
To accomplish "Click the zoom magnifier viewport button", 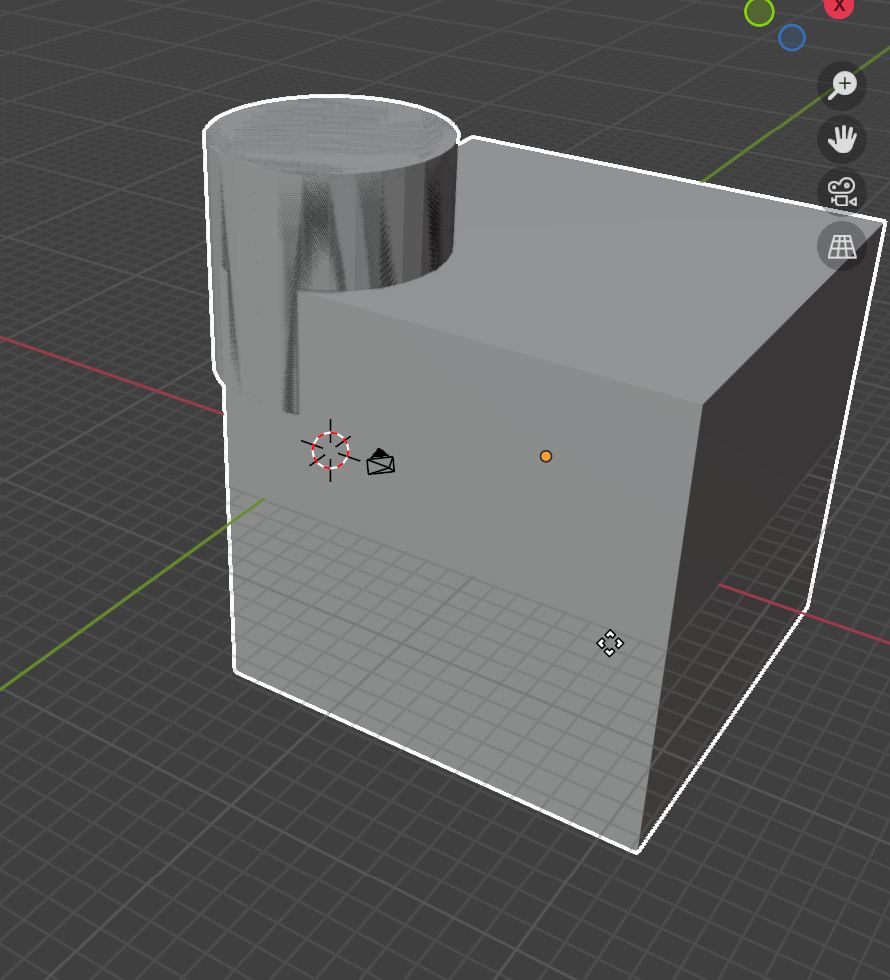I will [842, 86].
